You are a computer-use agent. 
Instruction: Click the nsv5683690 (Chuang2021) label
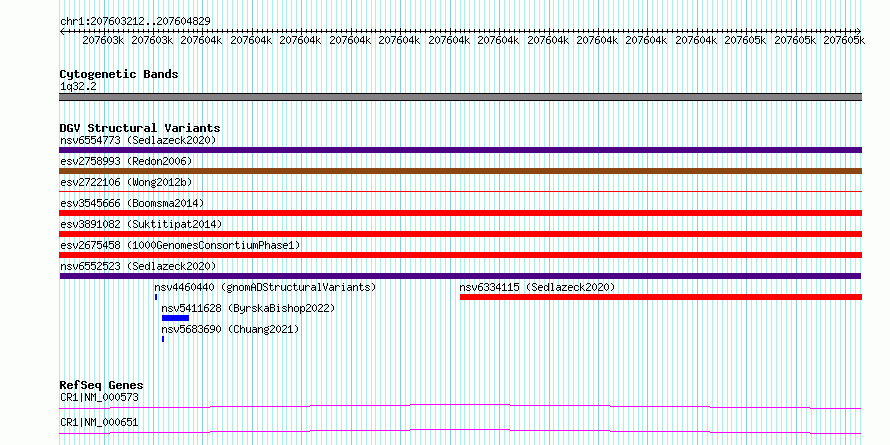230,329
